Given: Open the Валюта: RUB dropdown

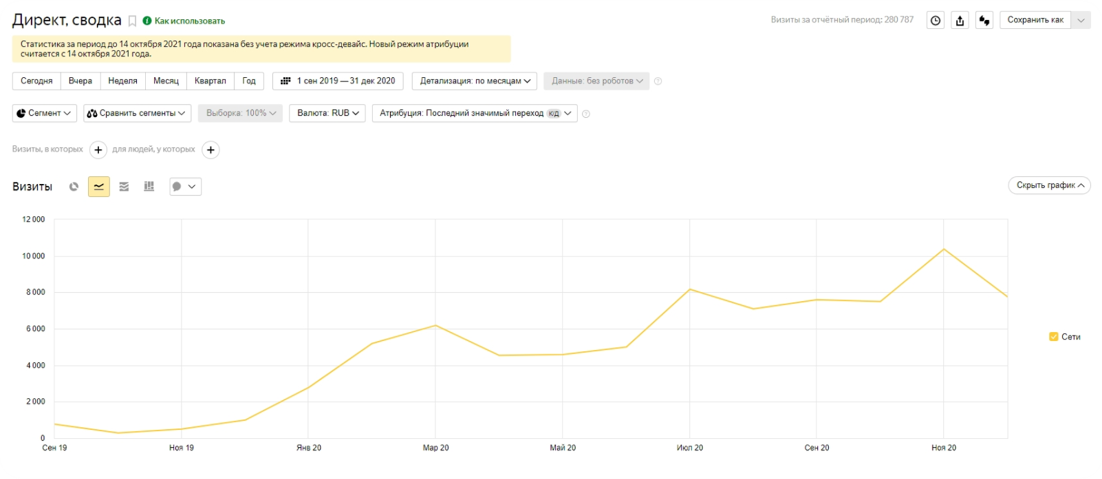Looking at the screenshot, I should (329, 113).
